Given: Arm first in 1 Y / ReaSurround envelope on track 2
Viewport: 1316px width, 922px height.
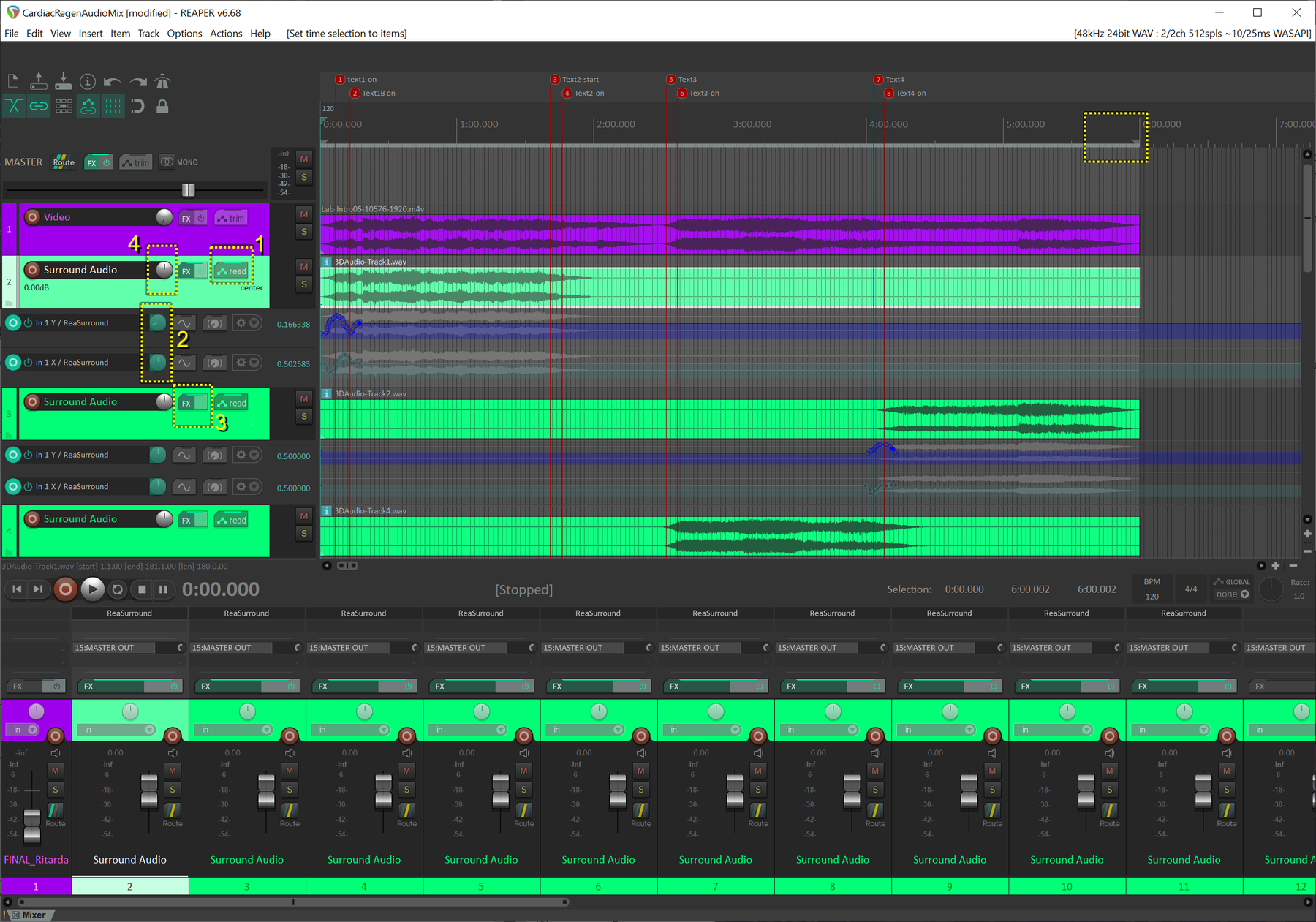Looking at the screenshot, I should coord(13,322).
